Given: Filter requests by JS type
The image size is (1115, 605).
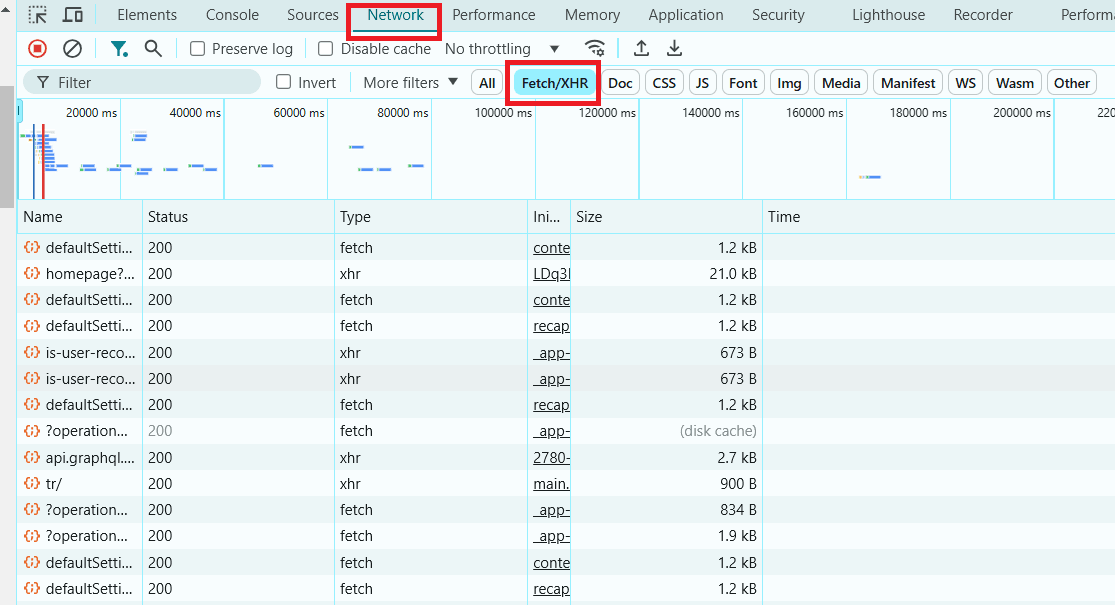Looking at the screenshot, I should pyautogui.click(x=703, y=82).
